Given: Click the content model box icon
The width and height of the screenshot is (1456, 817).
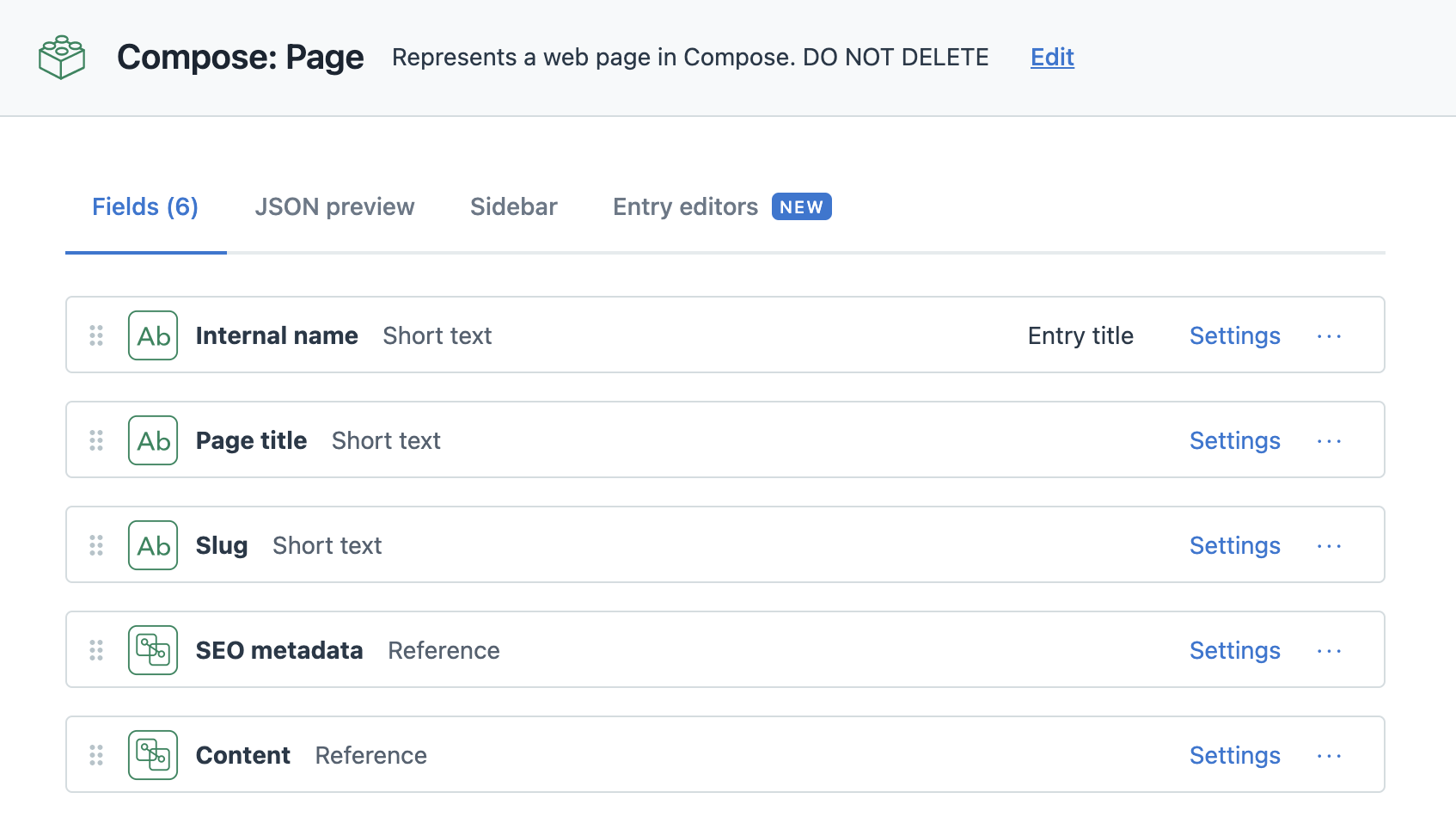Looking at the screenshot, I should tap(62, 57).
